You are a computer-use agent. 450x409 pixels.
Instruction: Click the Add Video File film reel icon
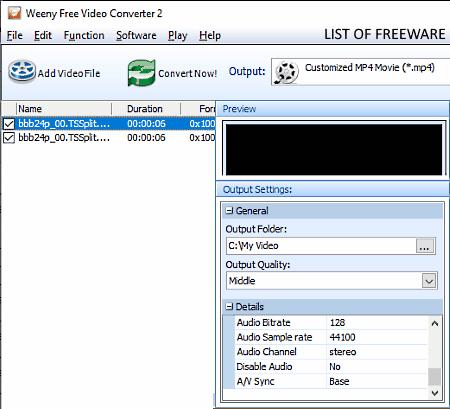coord(22,71)
